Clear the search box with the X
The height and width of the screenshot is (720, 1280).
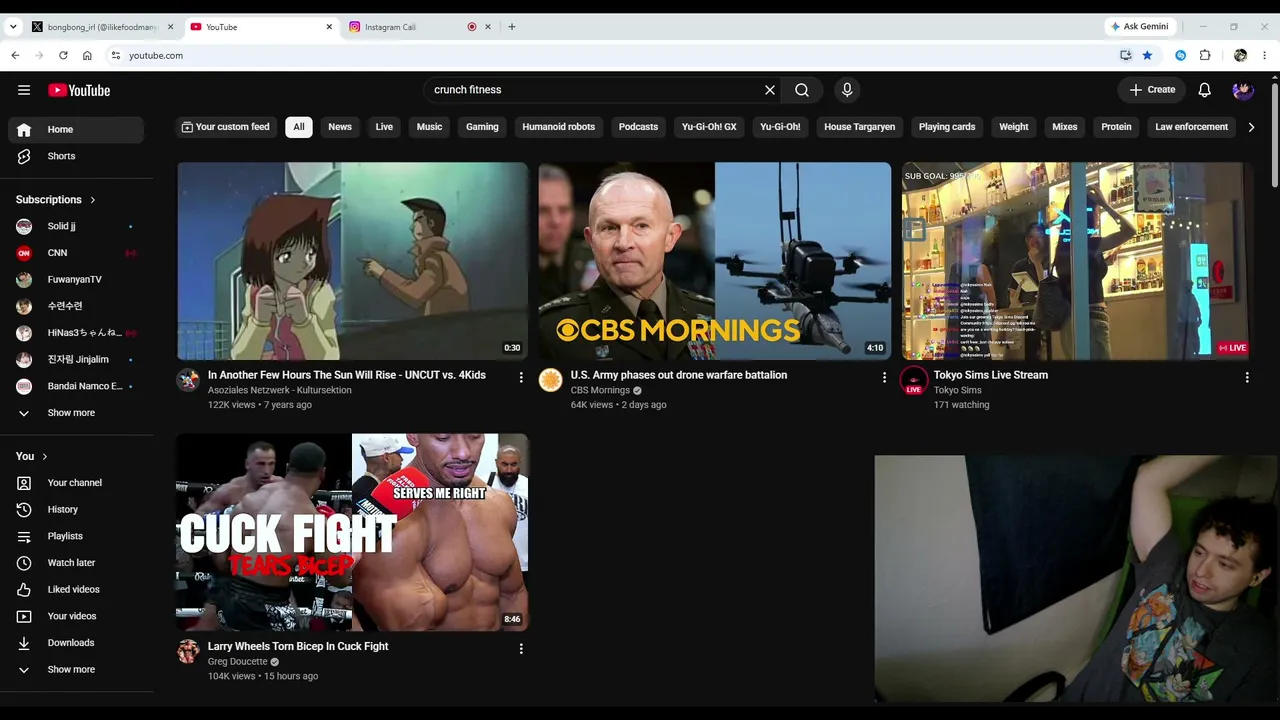(x=770, y=90)
